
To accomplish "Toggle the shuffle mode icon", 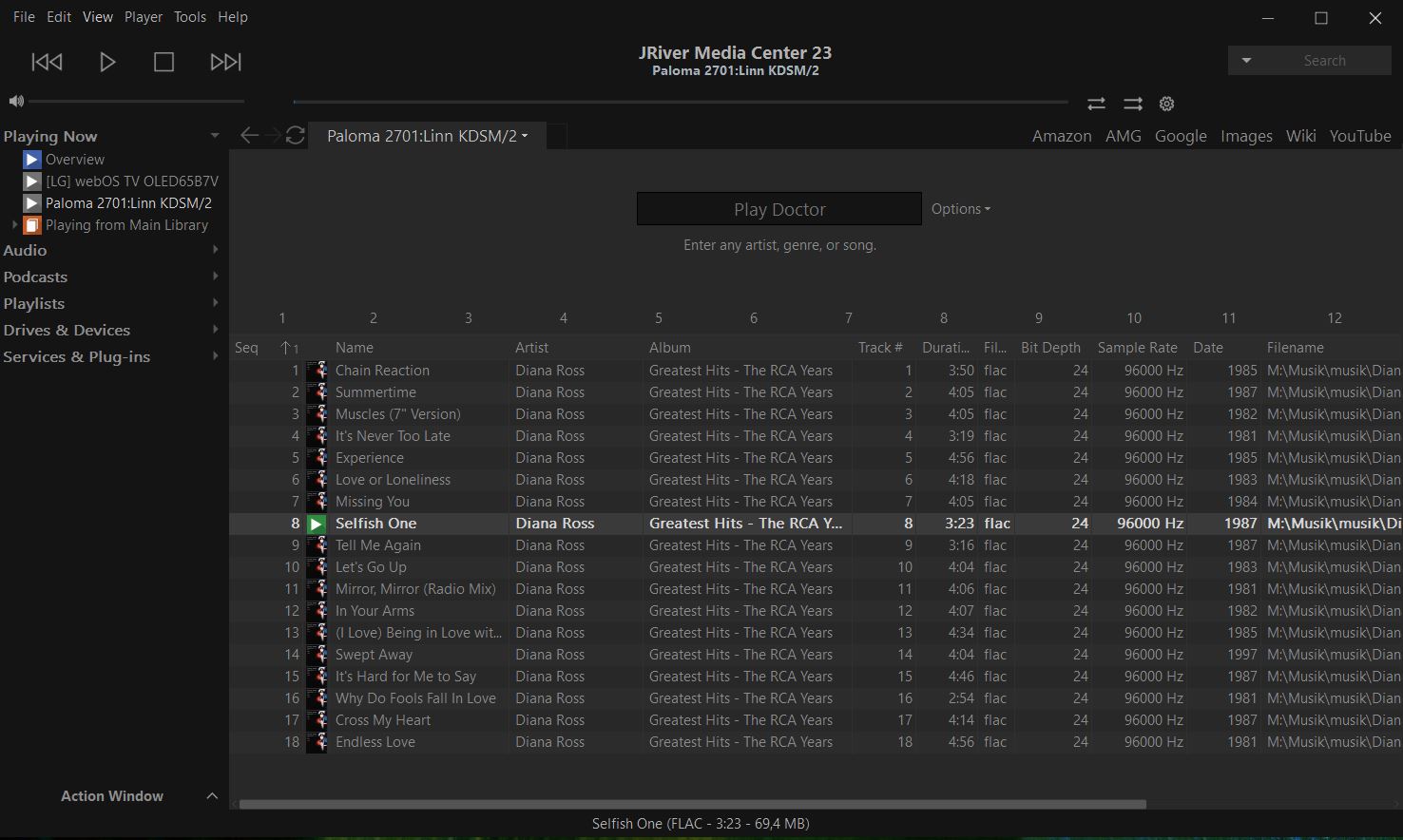I will point(1132,104).
